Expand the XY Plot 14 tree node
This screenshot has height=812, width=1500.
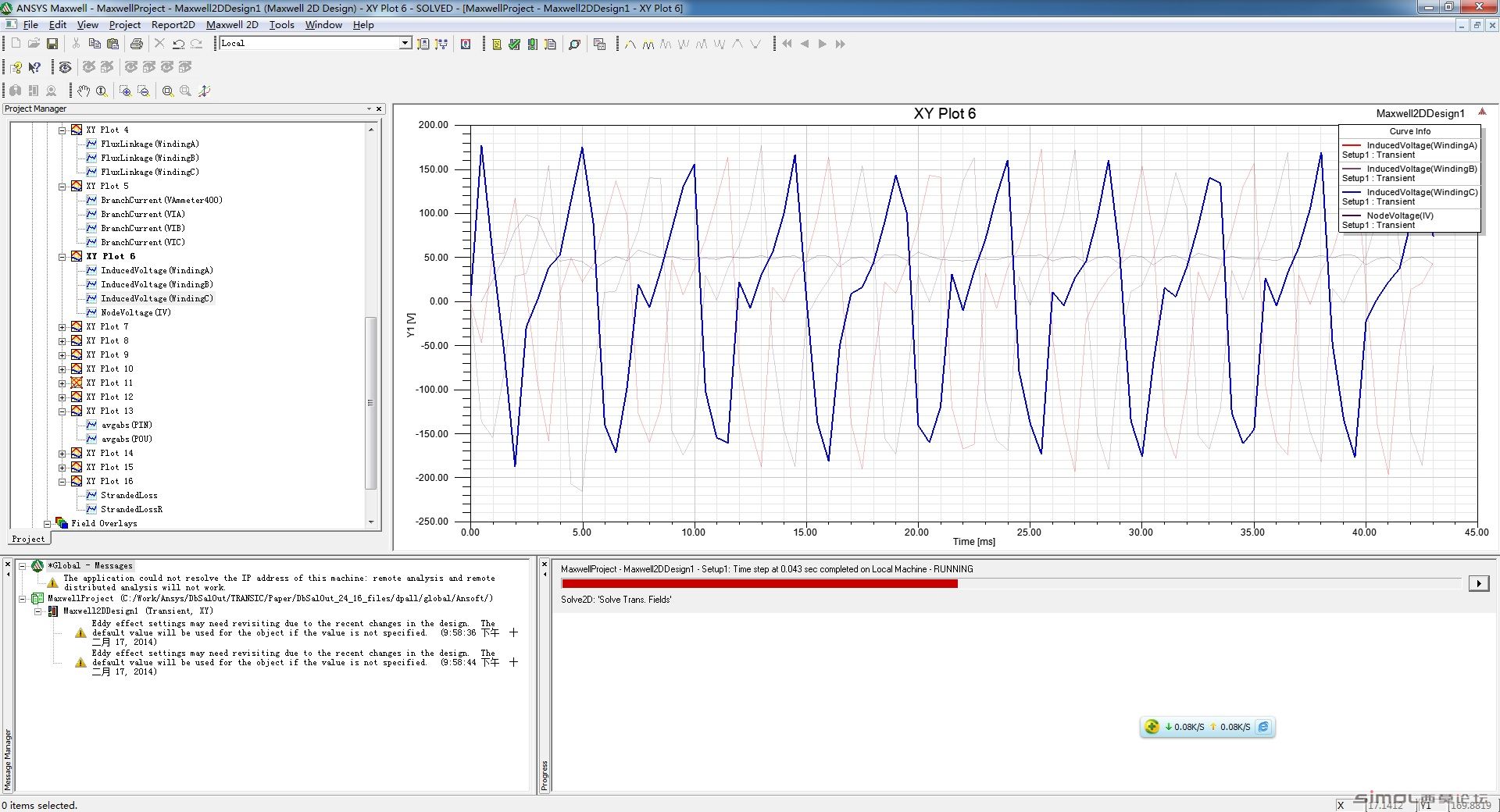click(62, 454)
